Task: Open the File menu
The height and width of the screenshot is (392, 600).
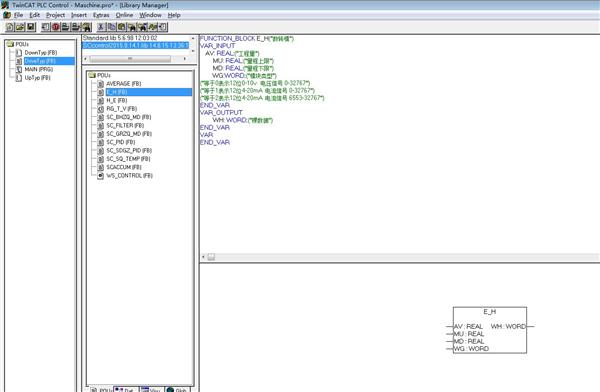Action: (x=18, y=15)
